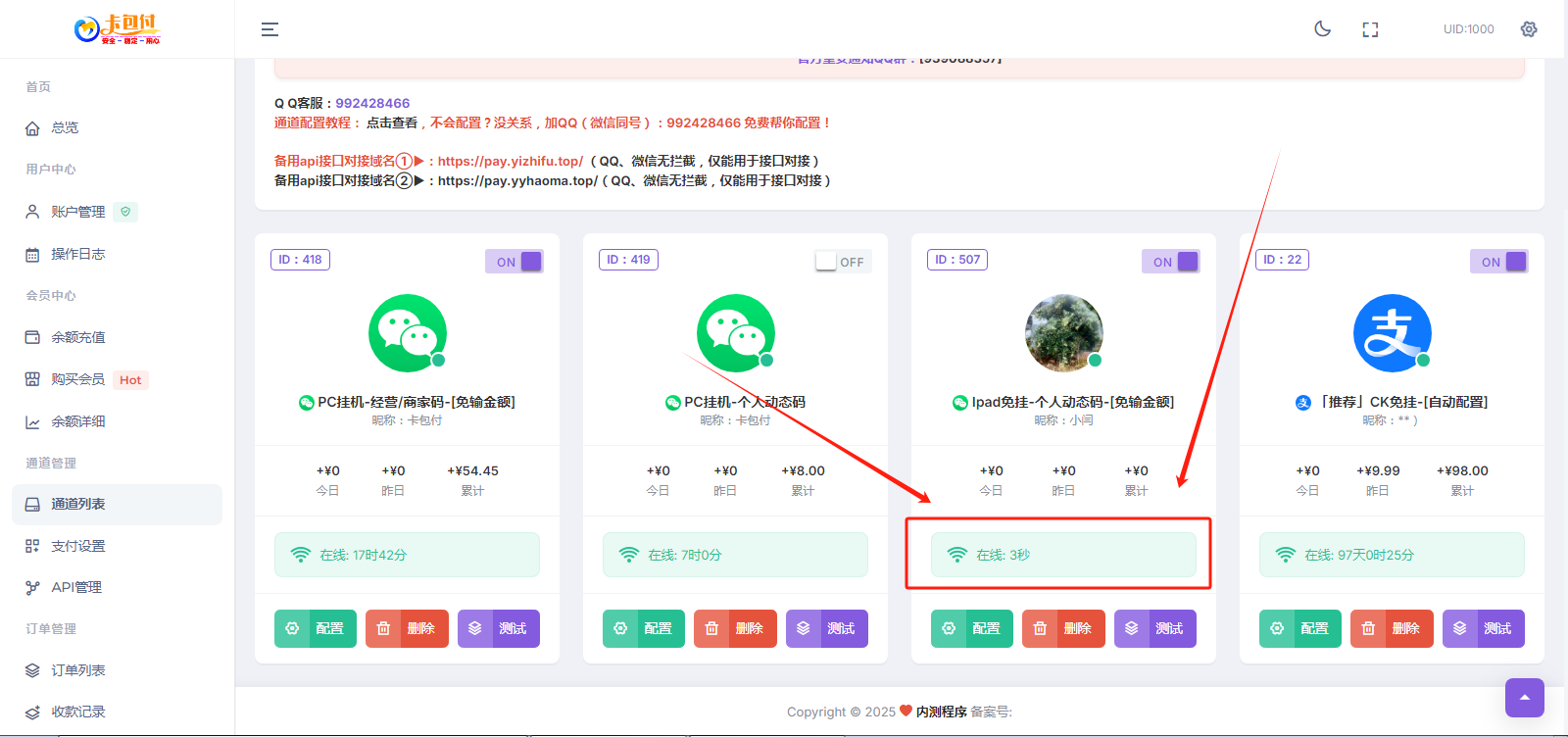Click 删除 button on channel 22
Image resolution: width=1568 pixels, height=737 pixels.
[x=1392, y=628]
